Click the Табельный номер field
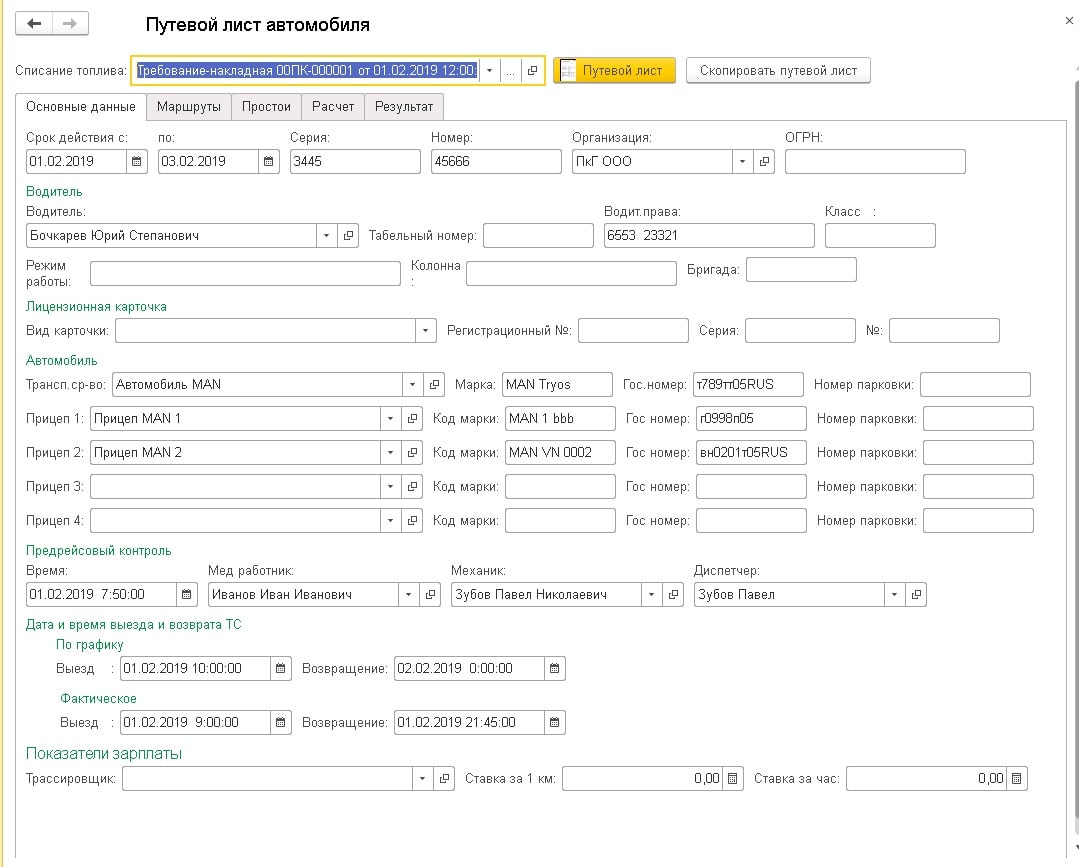The image size is (1079, 867). point(538,235)
